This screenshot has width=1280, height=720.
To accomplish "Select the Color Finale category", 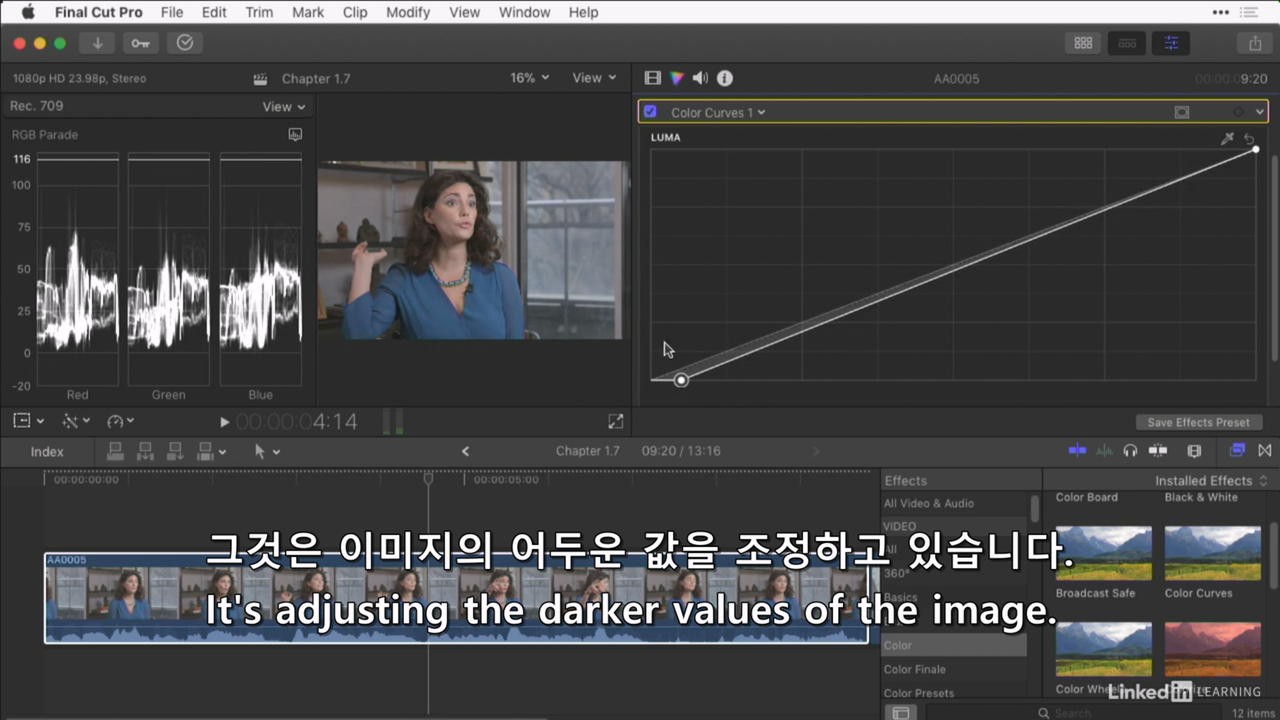I will coord(914,669).
